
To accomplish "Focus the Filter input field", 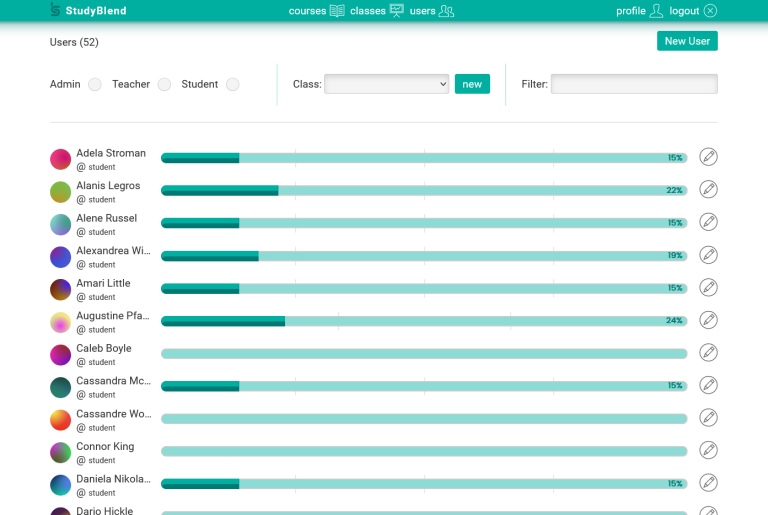I will (634, 84).
